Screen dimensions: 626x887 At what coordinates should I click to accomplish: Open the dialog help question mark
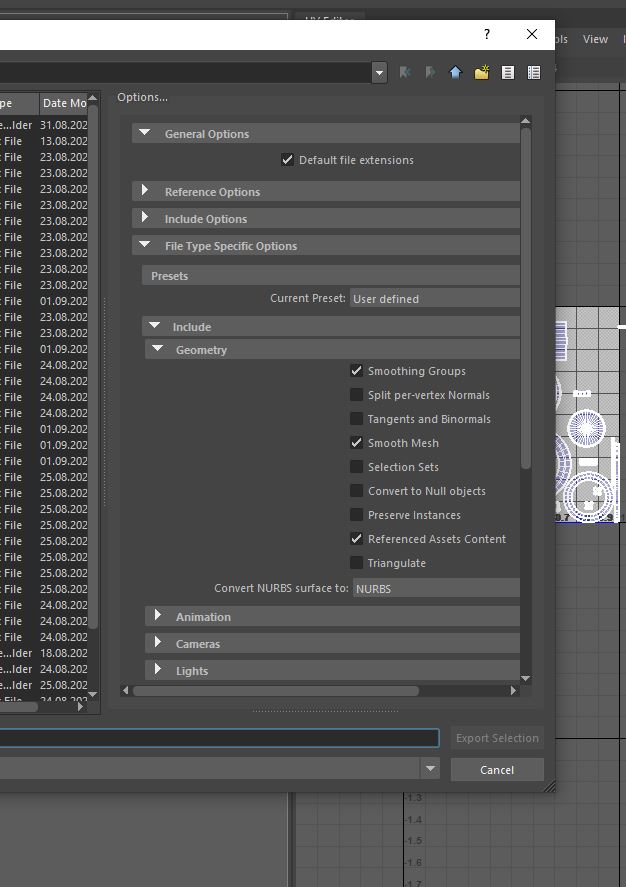click(x=487, y=34)
